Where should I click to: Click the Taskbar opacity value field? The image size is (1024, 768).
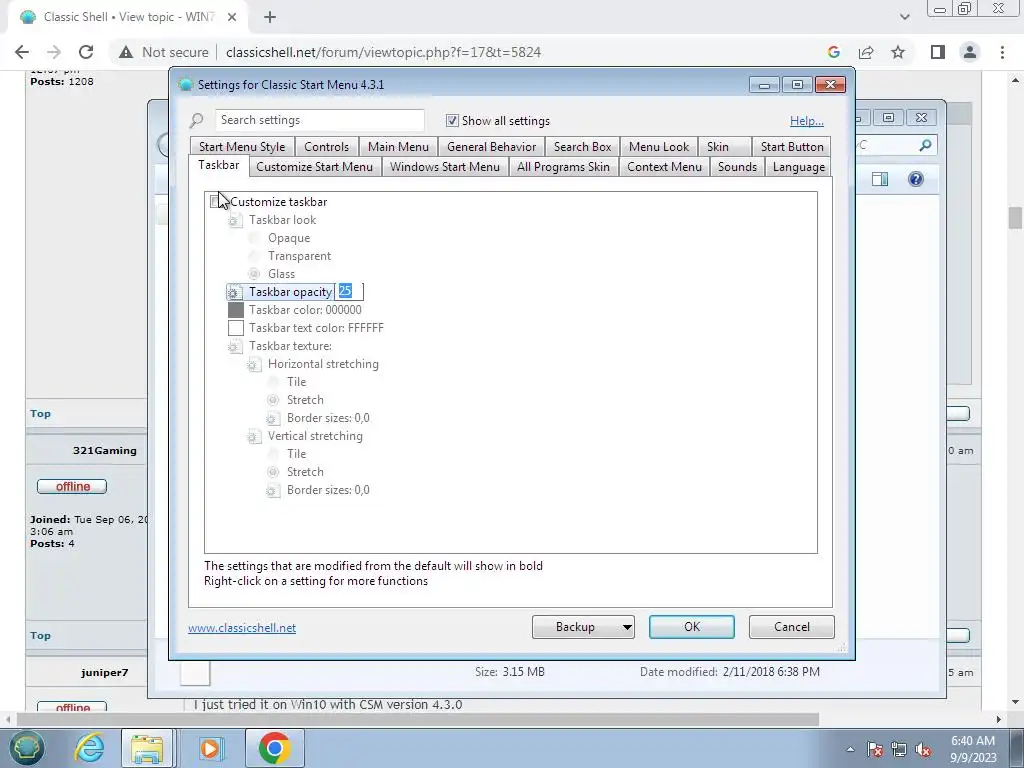(349, 291)
